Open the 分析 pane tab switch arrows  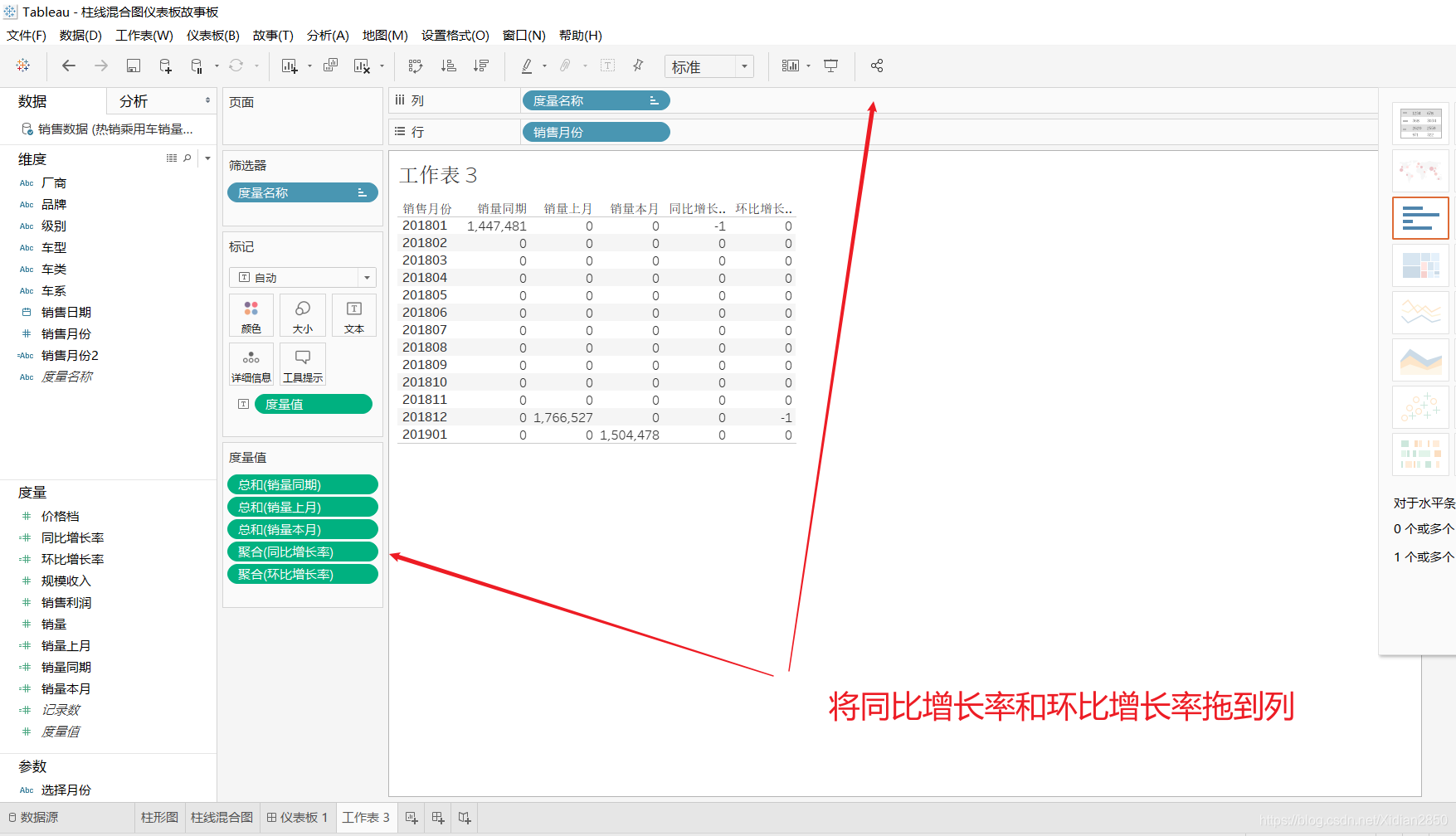coord(207,100)
